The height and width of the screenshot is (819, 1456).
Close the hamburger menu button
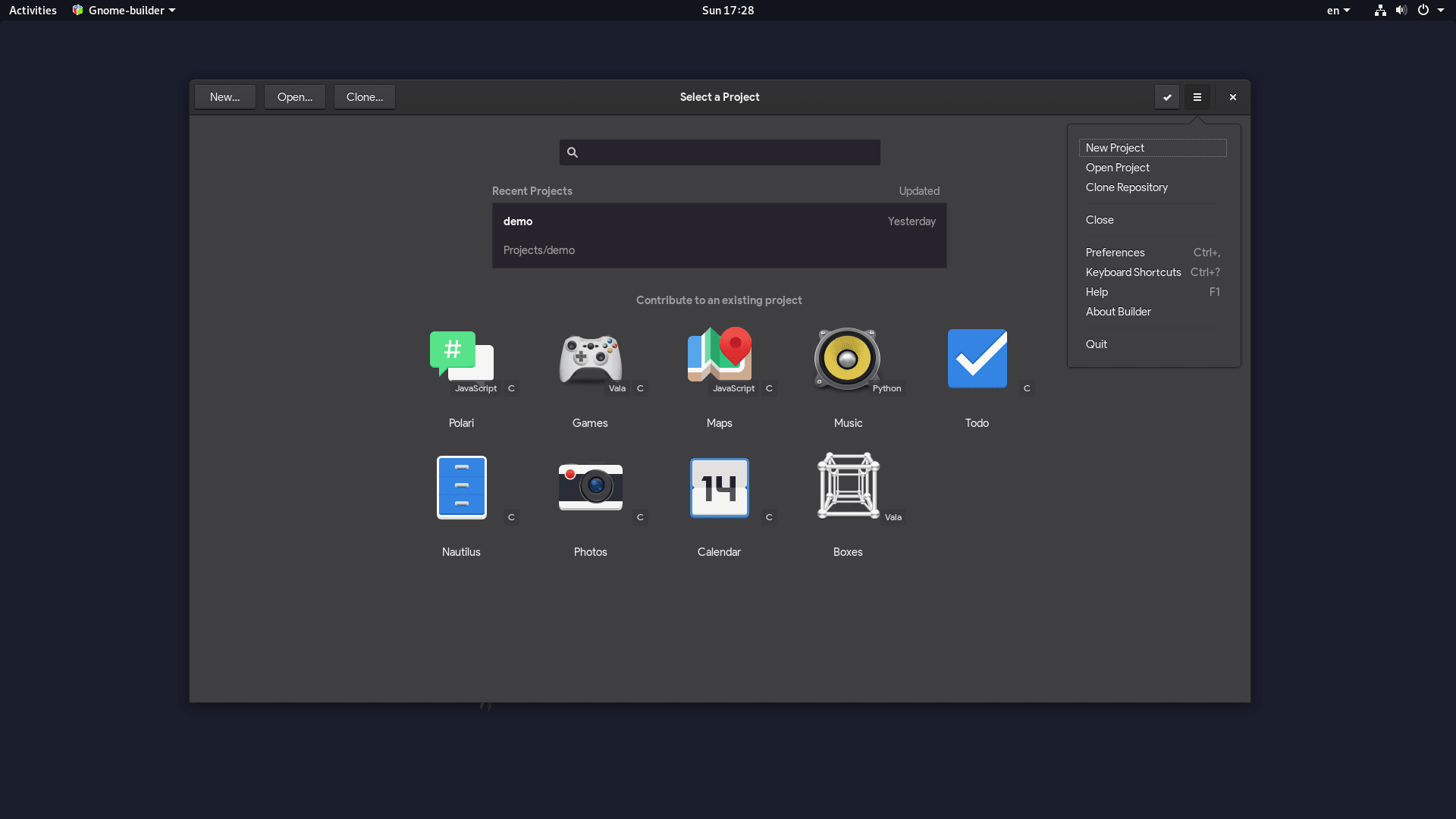coord(1197,97)
